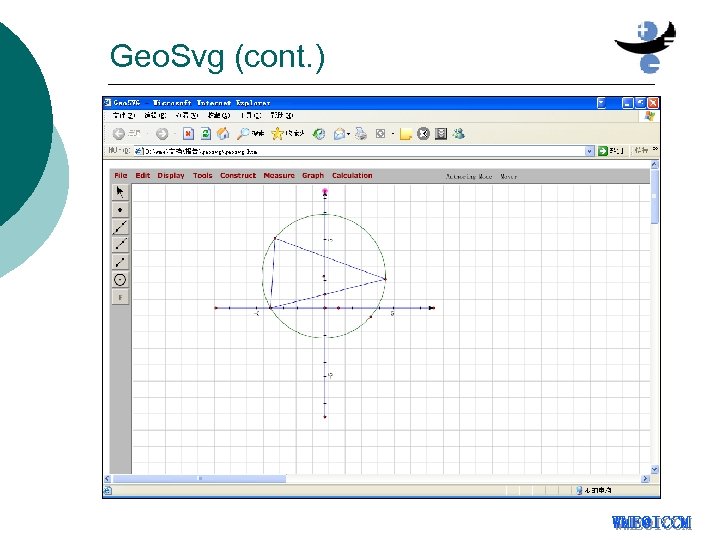This screenshot has height=540, width=720.
Task: Click the IE Back button
Action: click(119, 134)
